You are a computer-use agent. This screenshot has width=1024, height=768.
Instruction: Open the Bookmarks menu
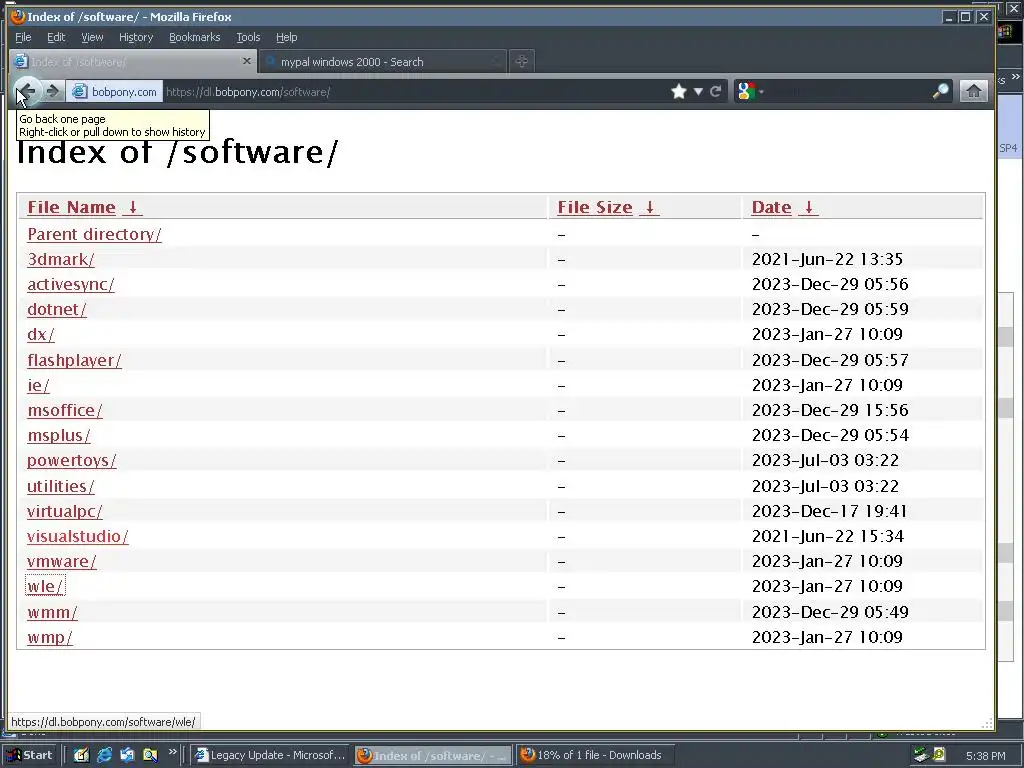click(195, 37)
